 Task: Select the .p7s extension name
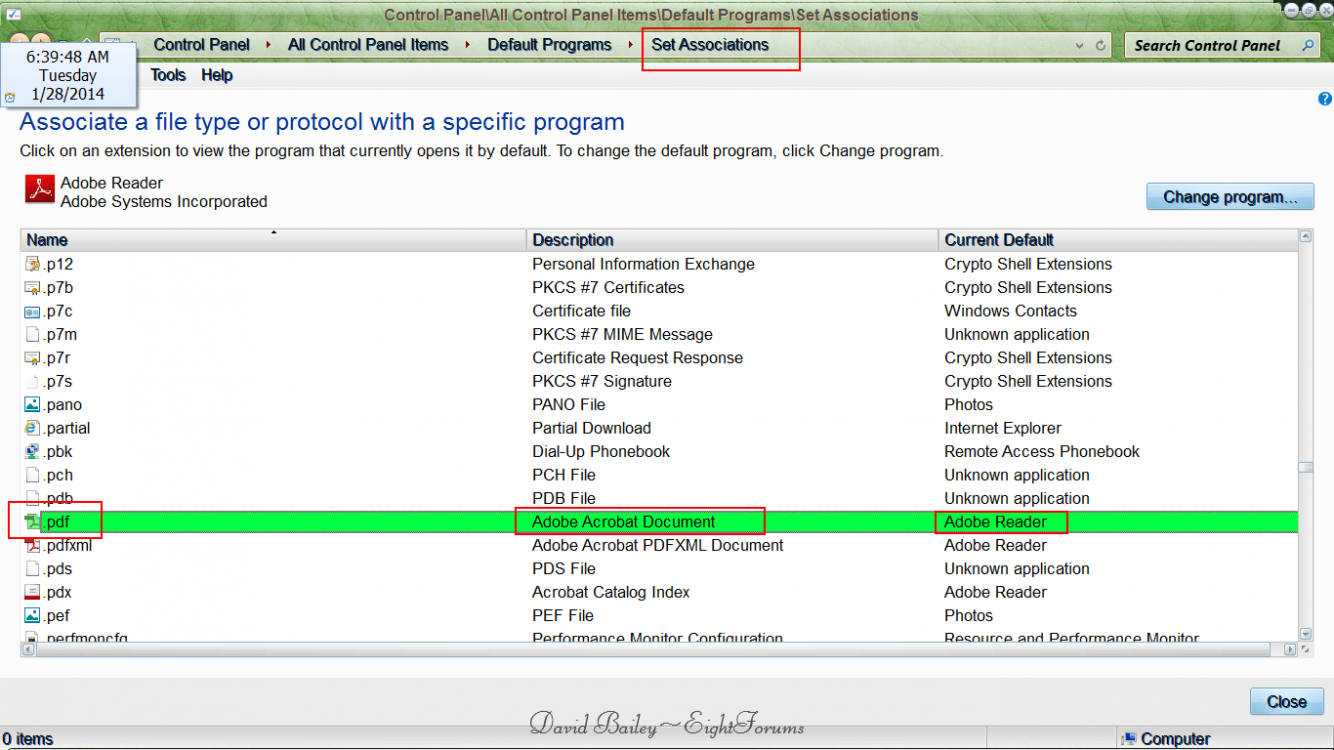coord(58,381)
